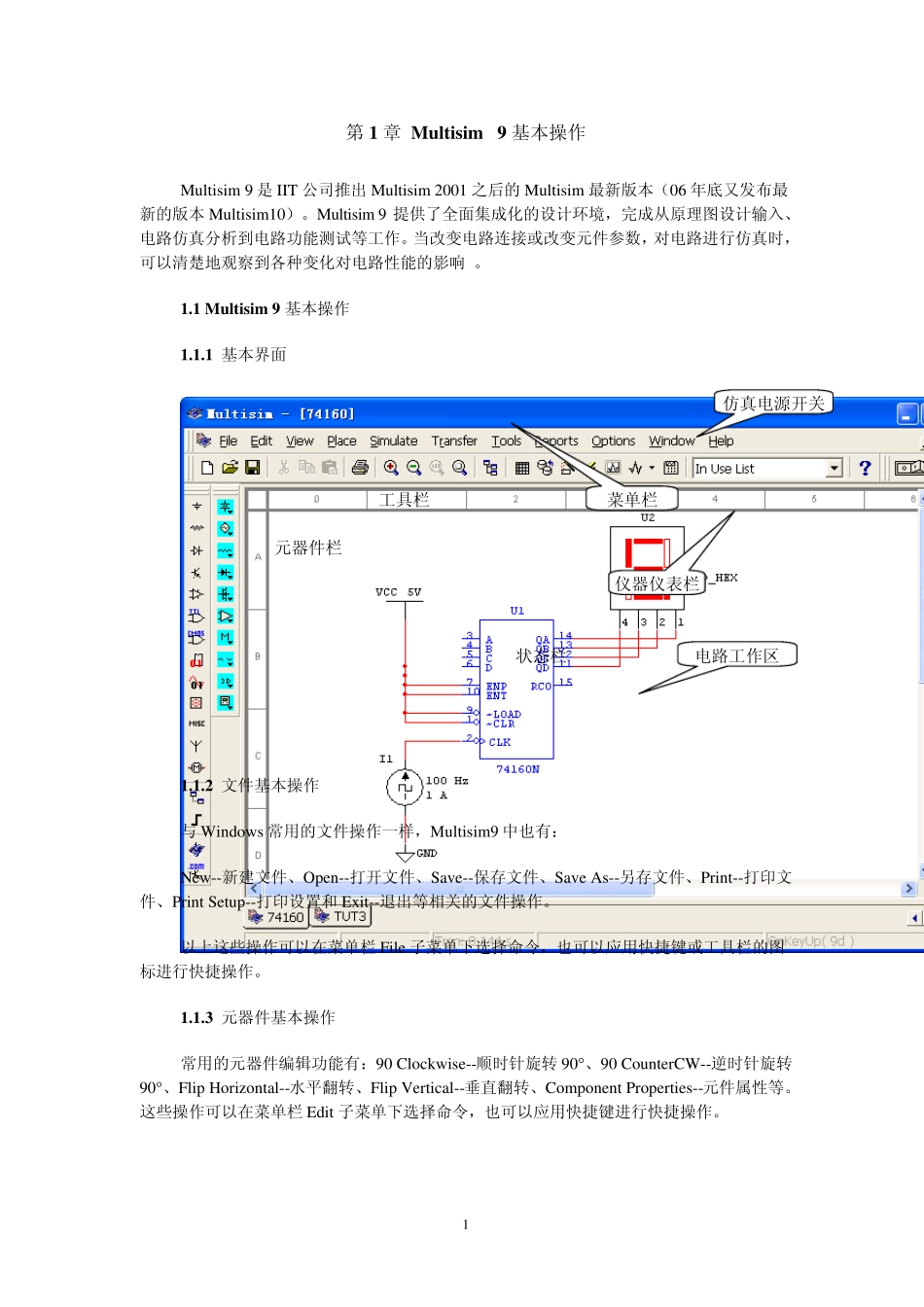
Task: Click the Zoom Fit to Page icon
Action: point(460,468)
